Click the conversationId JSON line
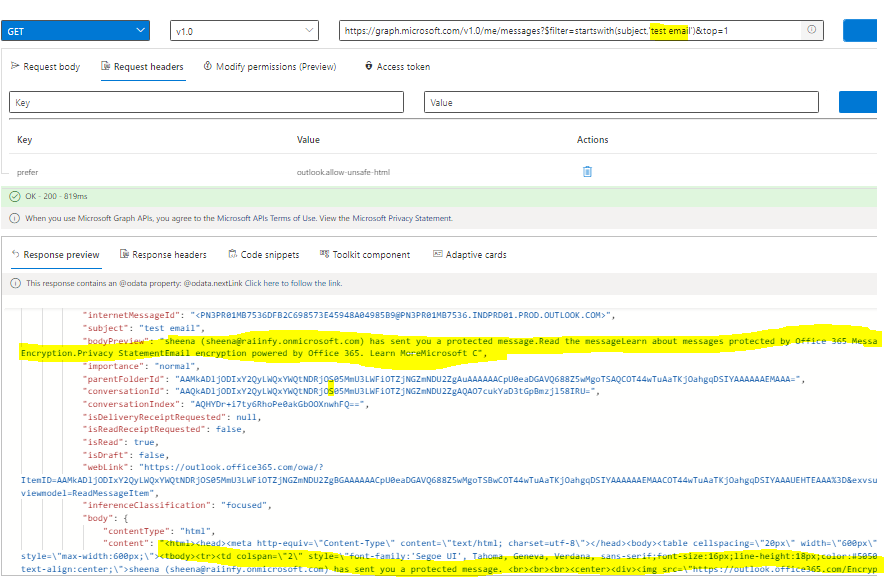Viewport: 884px width, 577px height. pyautogui.click(x=342, y=391)
